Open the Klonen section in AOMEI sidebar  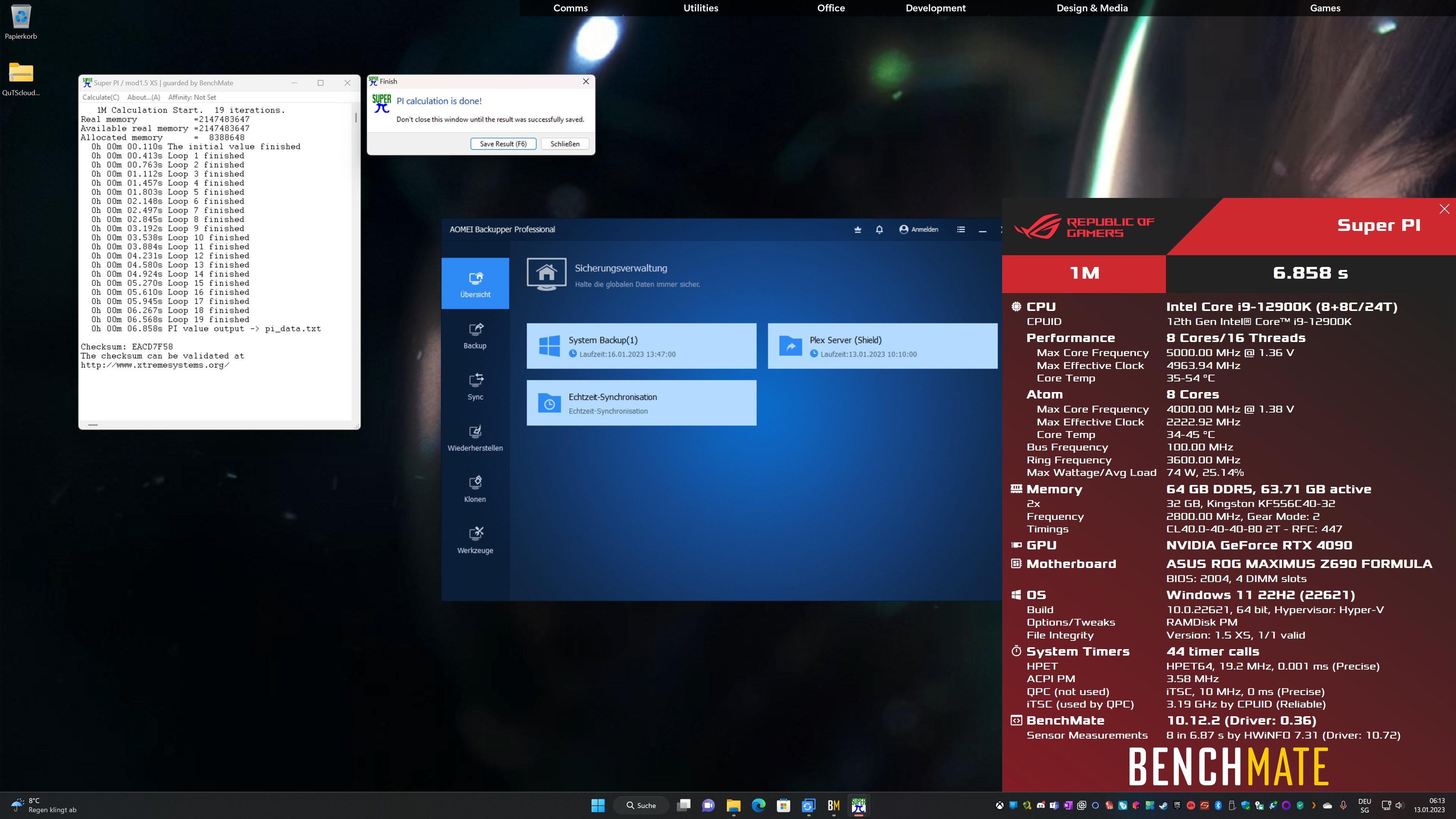[475, 490]
